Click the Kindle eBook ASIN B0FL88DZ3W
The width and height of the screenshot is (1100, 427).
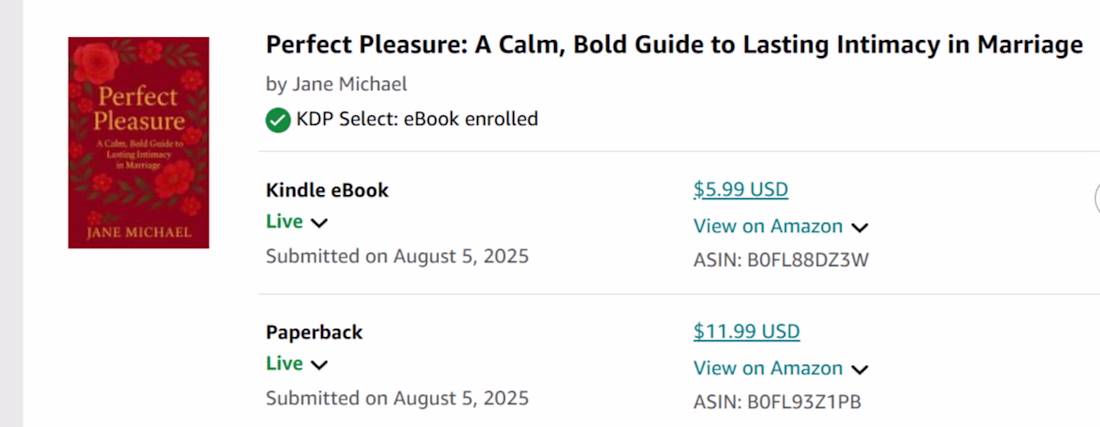[781, 261]
